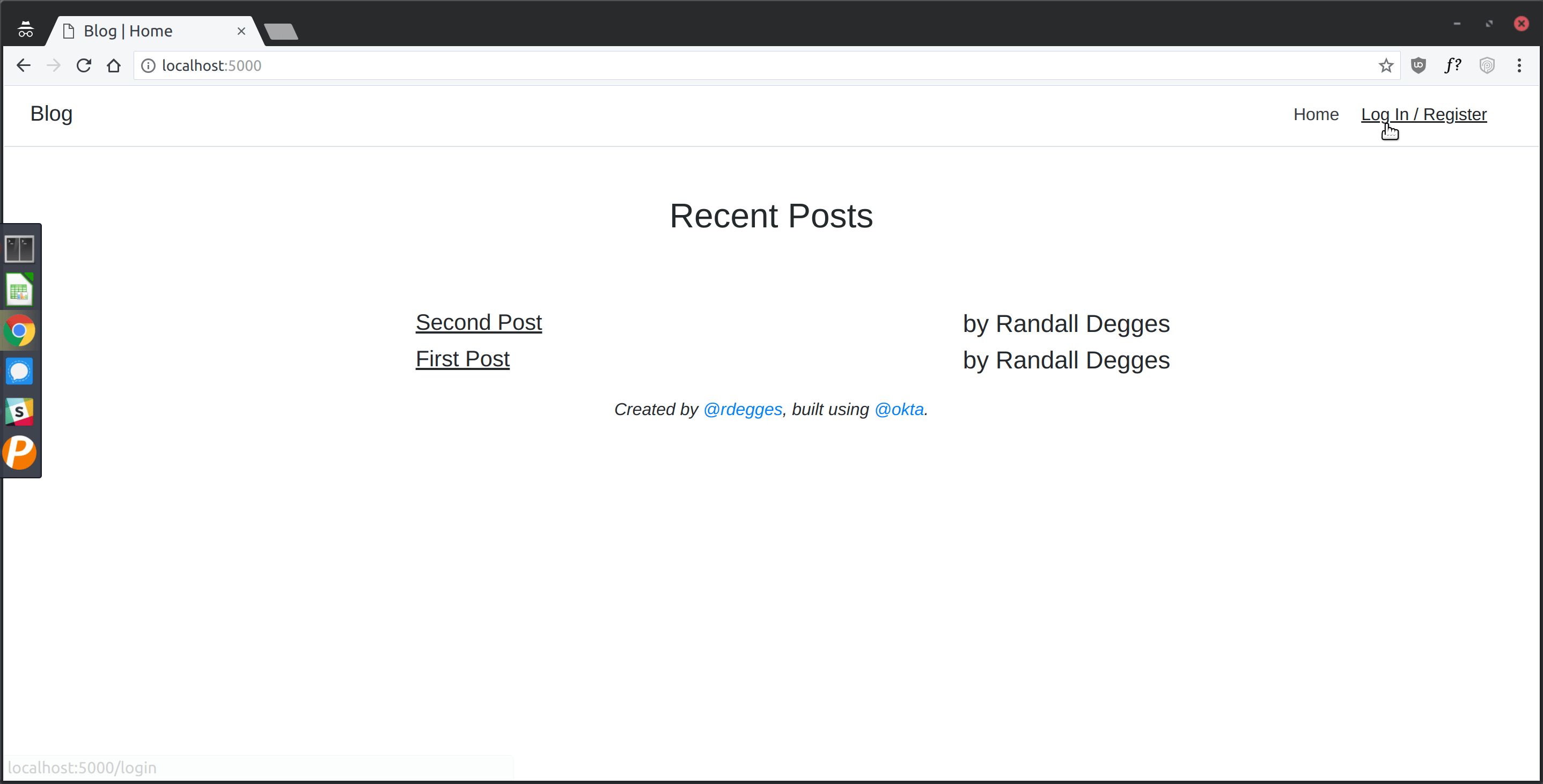The height and width of the screenshot is (784, 1543).
Task: Open the Second Post link
Action: click(479, 321)
